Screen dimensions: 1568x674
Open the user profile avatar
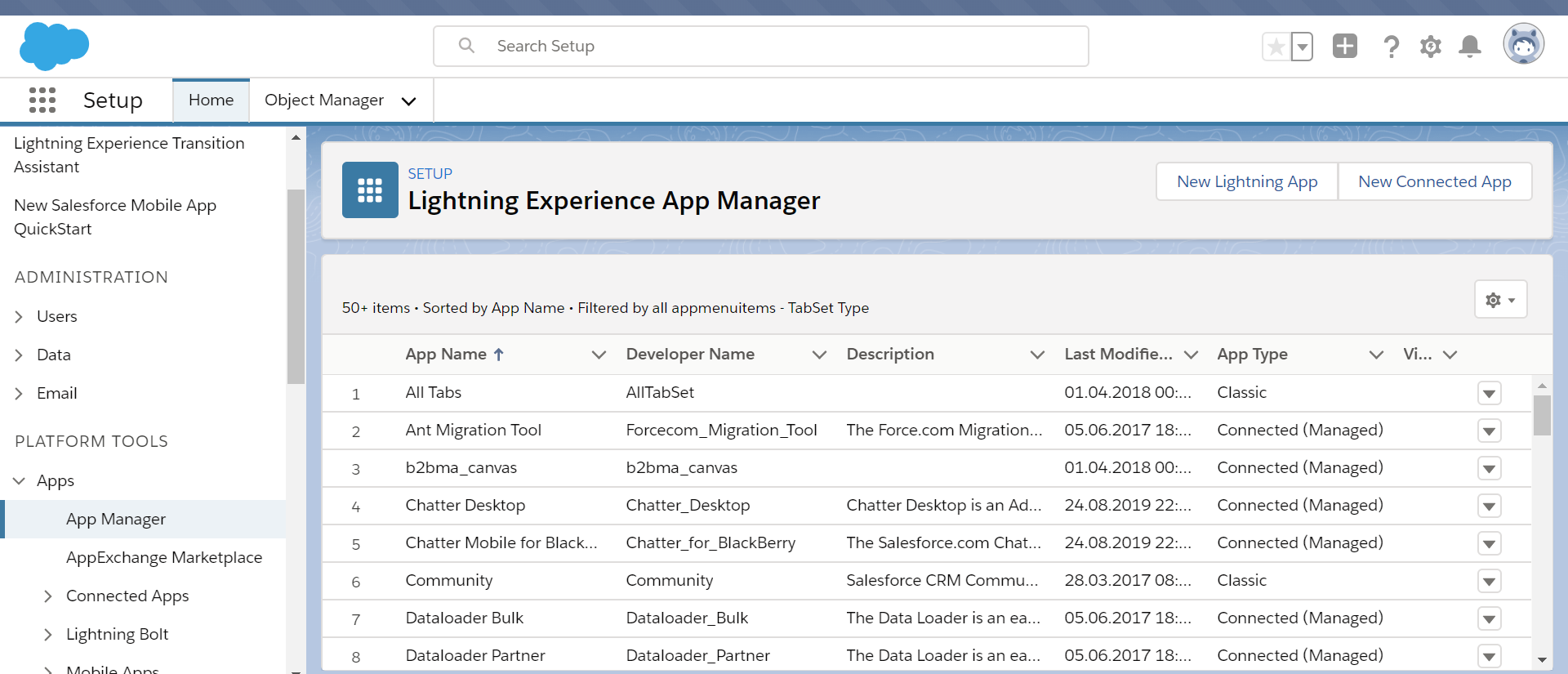click(1523, 44)
